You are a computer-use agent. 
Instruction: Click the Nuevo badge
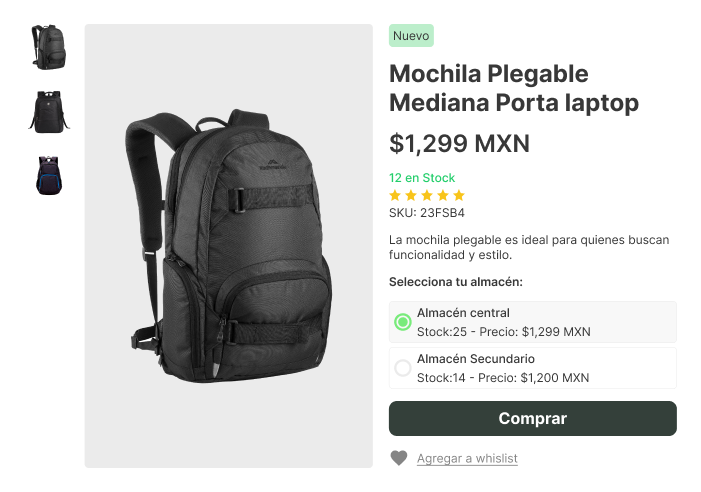[411, 36]
